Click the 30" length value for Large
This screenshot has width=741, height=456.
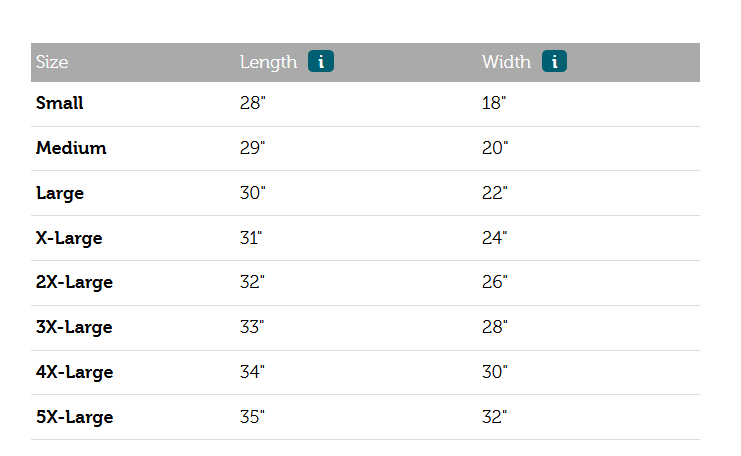pos(252,193)
